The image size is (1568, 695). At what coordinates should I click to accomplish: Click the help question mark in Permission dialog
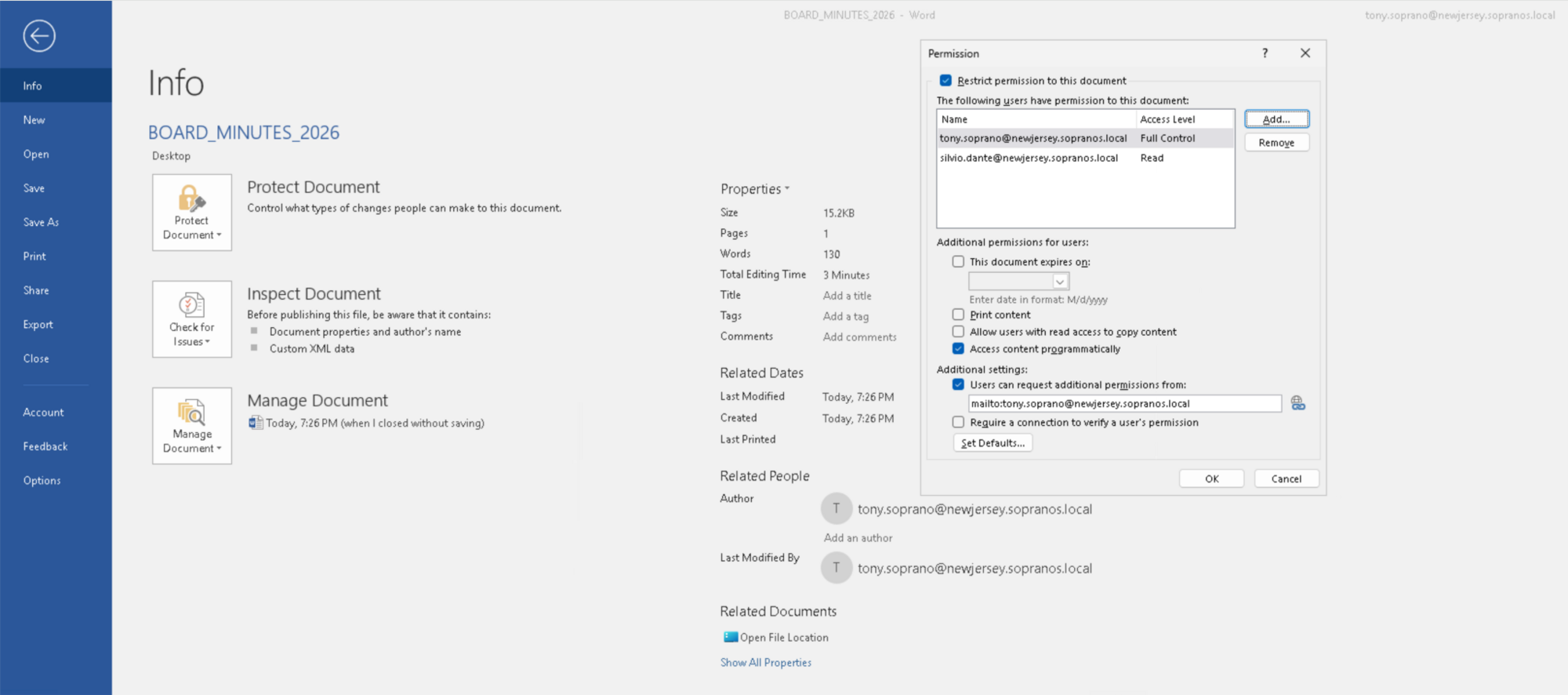click(x=1265, y=53)
